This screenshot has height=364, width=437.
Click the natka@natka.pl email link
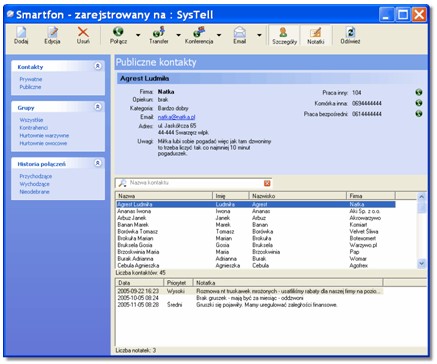tap(176, 117)
